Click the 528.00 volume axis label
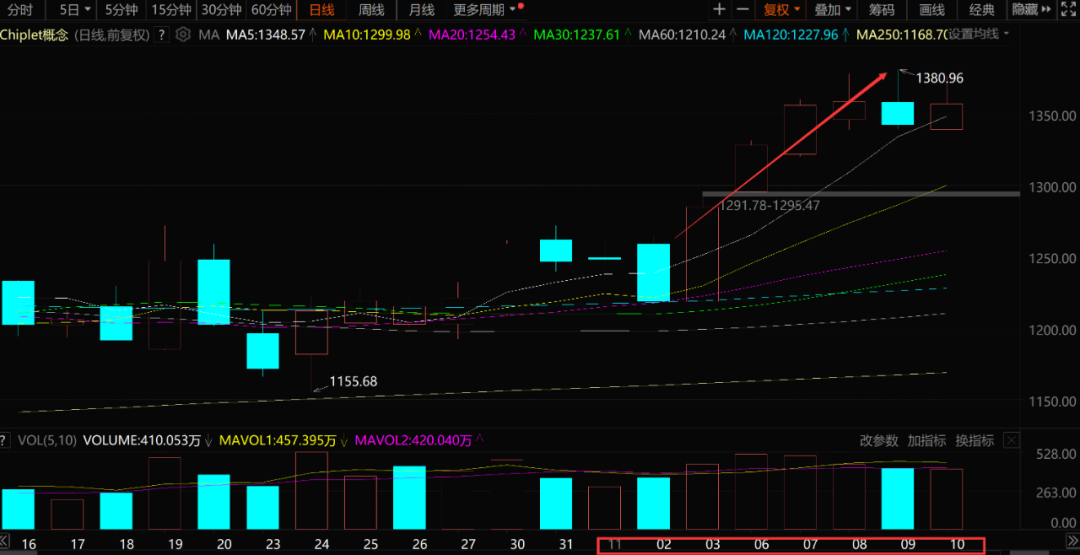The height and width of the screenshot is (555, 1080). coord(1057,454)
